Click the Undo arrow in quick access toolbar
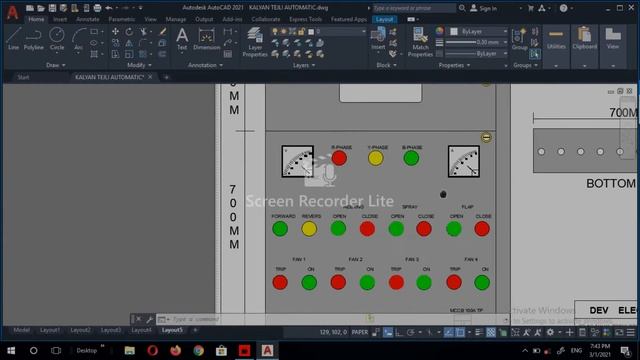This screenshot has width=640, height=360. coord(109,8)
